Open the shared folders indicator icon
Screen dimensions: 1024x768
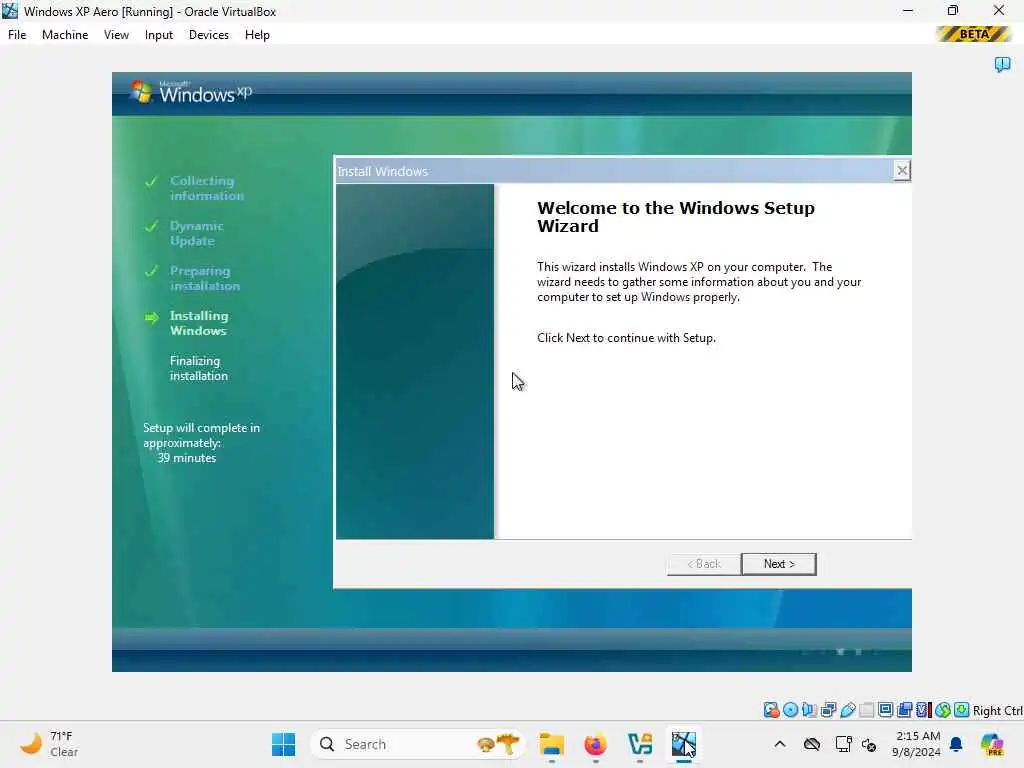867,710
